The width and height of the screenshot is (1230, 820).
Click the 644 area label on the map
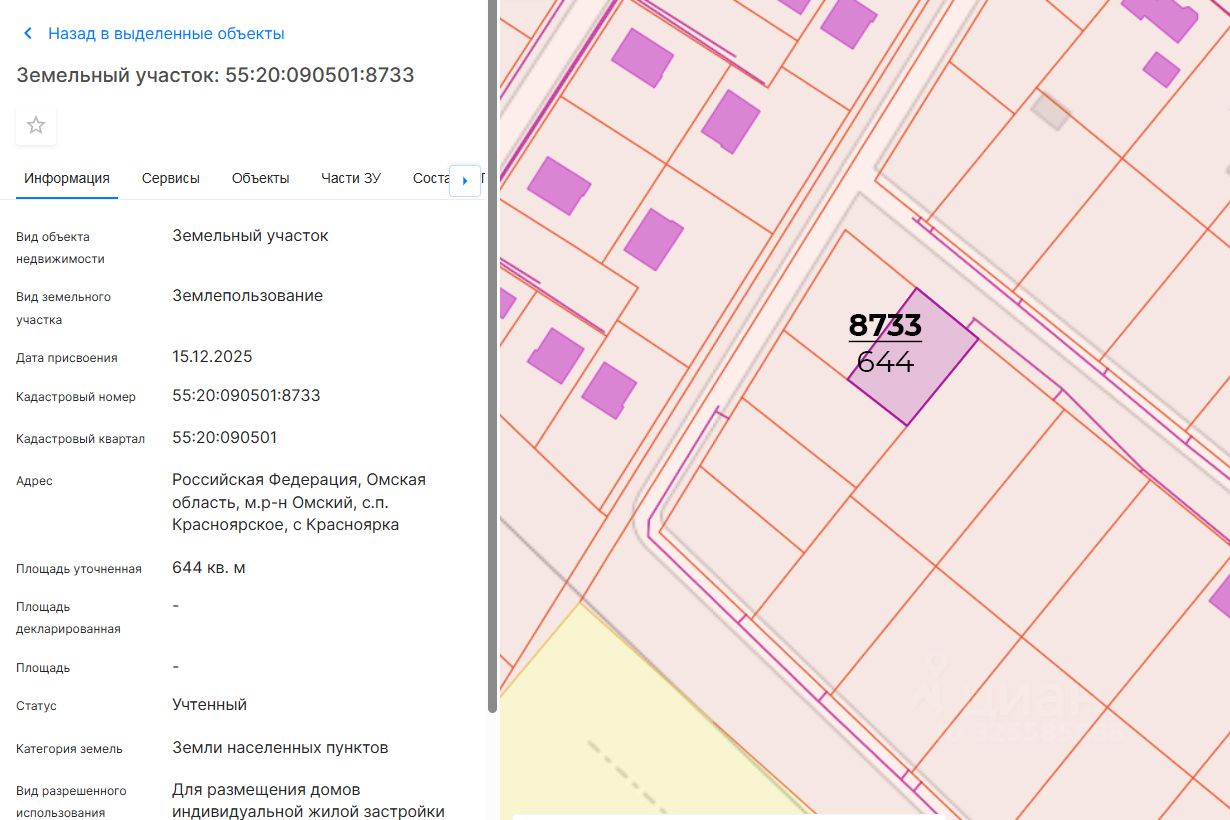(885, 363)
